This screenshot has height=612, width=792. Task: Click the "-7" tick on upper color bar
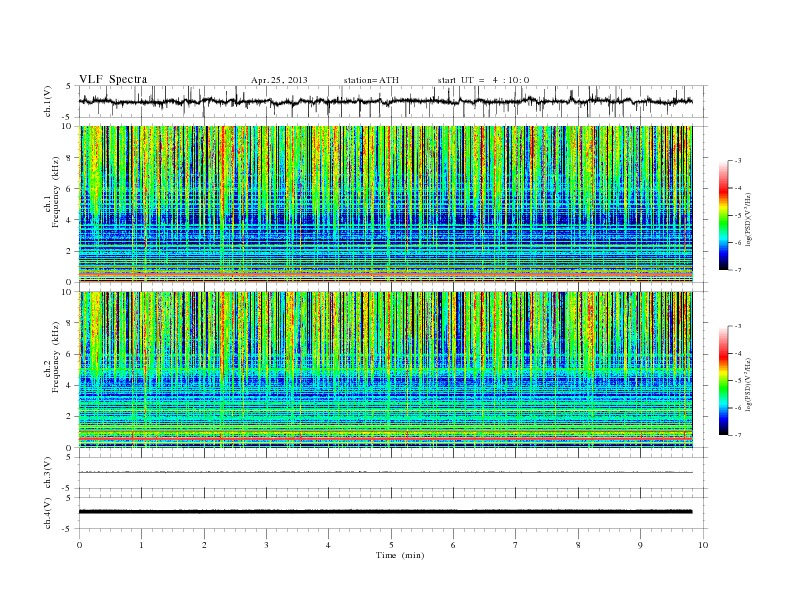(x=738, y=270)
